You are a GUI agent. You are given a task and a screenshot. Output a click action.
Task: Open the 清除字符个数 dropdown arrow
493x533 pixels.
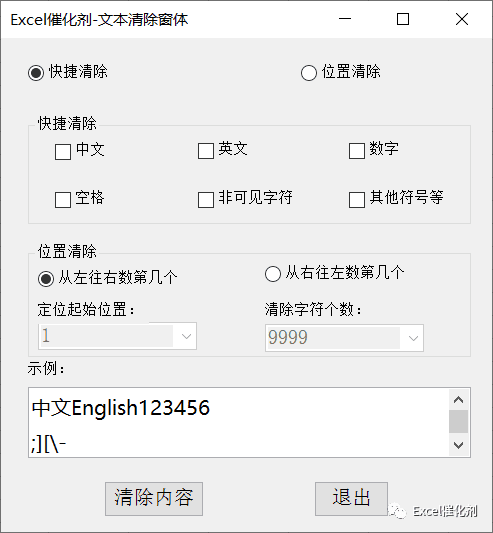pos(413,338)
